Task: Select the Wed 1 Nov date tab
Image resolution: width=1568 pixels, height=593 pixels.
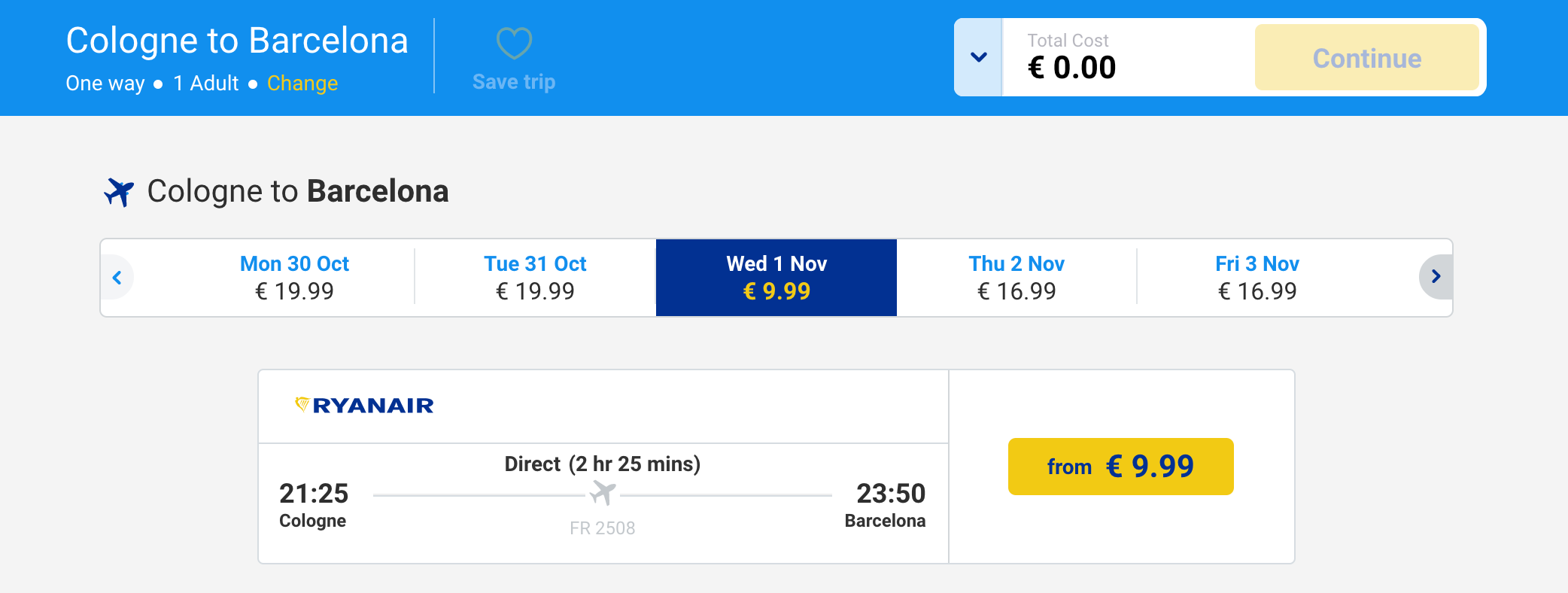Action: (776, 277)
